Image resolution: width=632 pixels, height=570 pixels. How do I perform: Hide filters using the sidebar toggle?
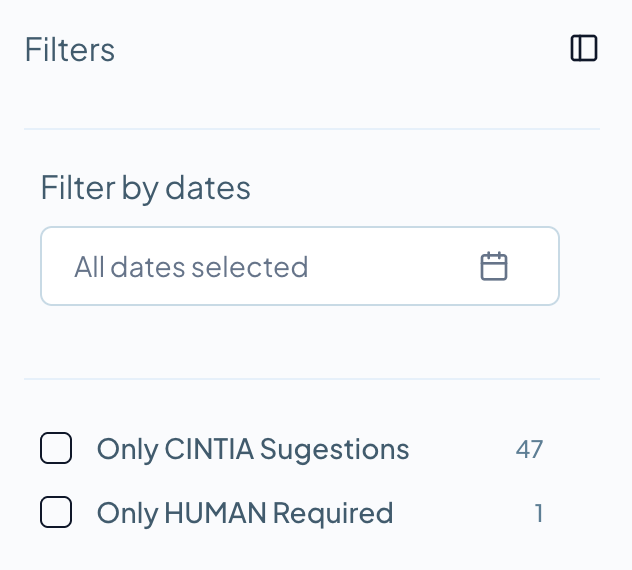click(584, 48)
